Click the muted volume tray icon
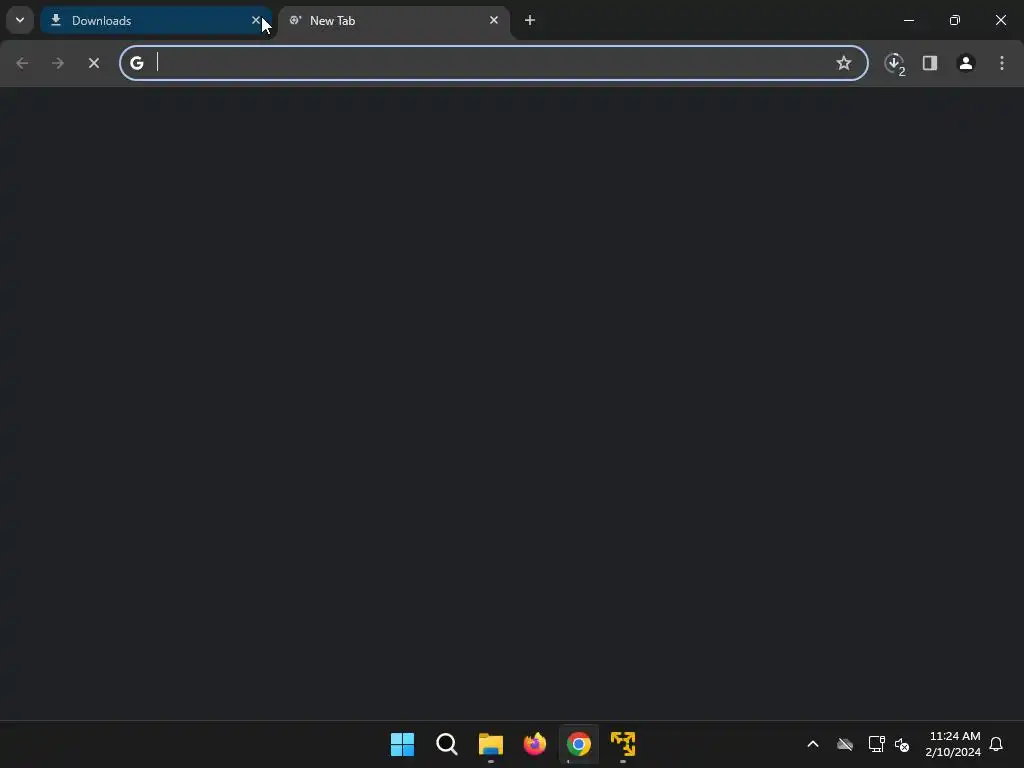The width and height of the screenshot is (1024, 768). (902, 744)
